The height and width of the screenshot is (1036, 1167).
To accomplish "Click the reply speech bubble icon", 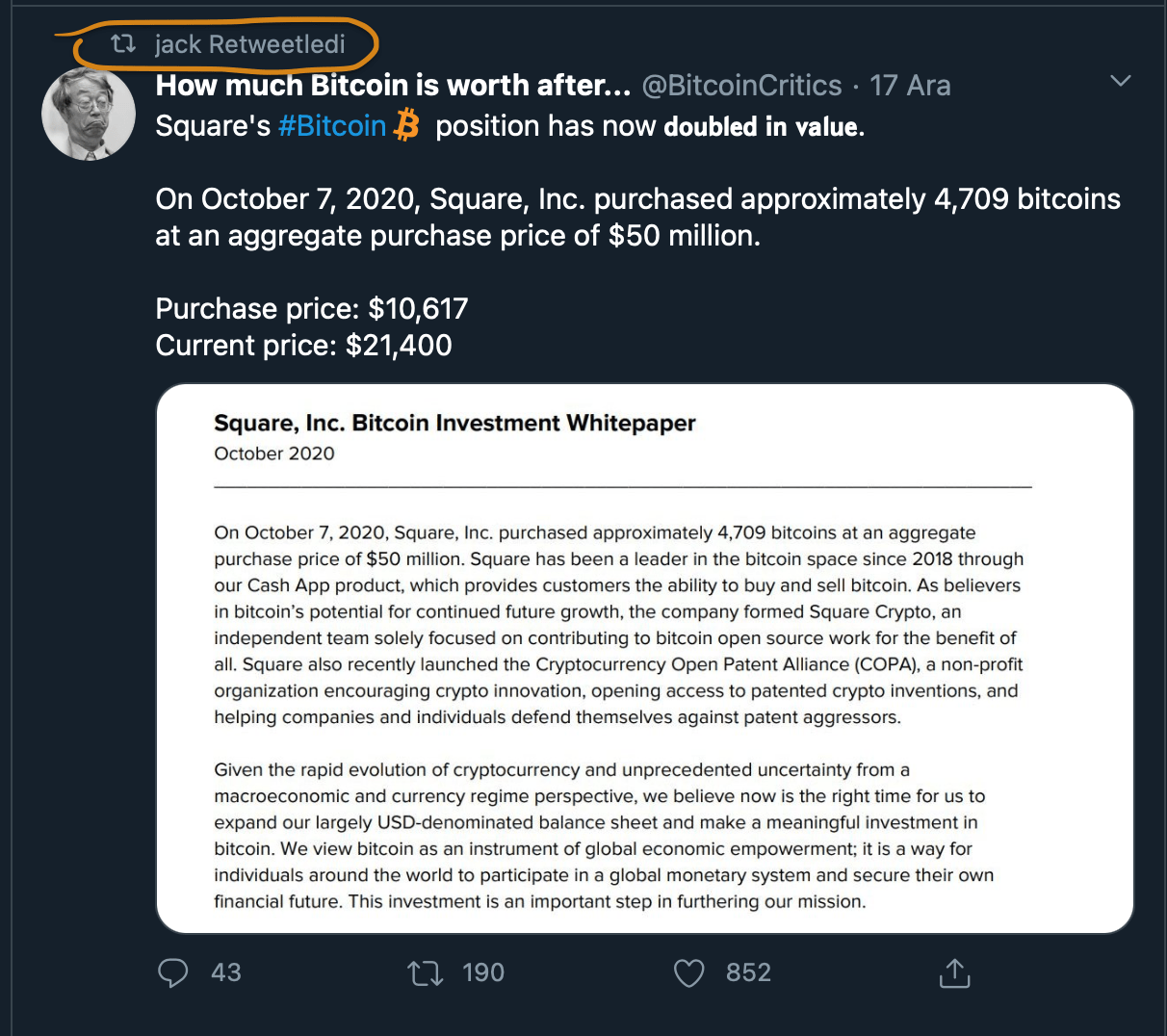I will point(173,972).
